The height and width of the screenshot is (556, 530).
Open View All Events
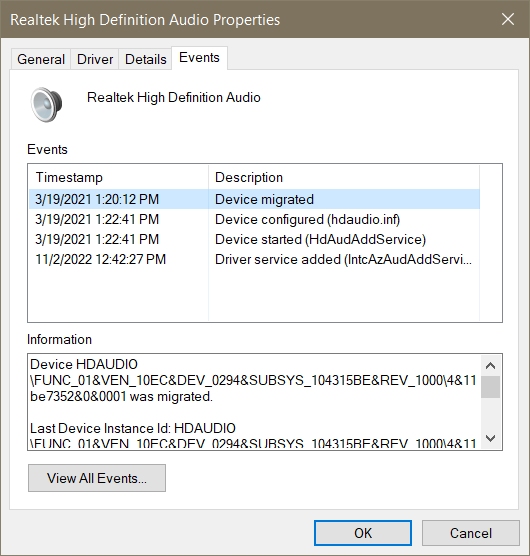tap(97, 478)
